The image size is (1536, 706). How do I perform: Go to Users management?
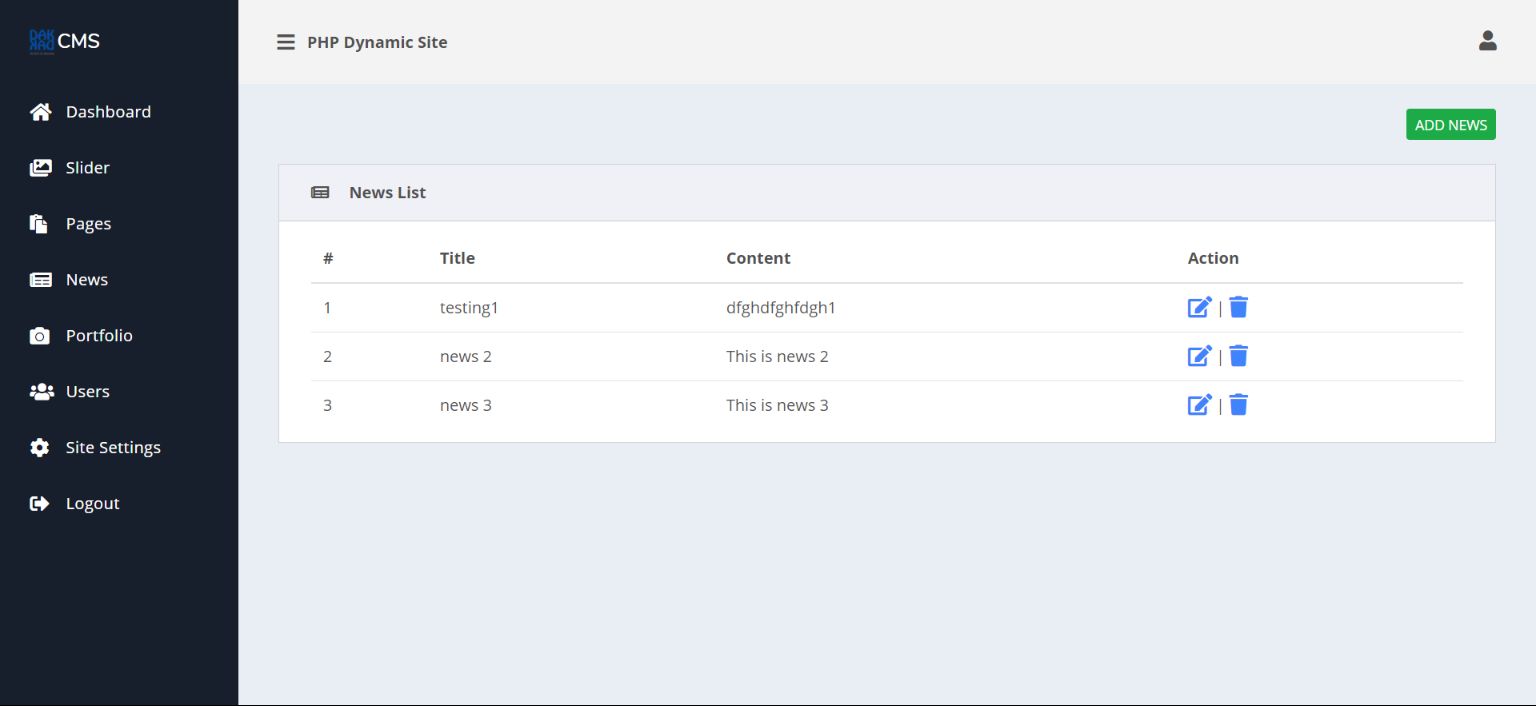[87, 392]
